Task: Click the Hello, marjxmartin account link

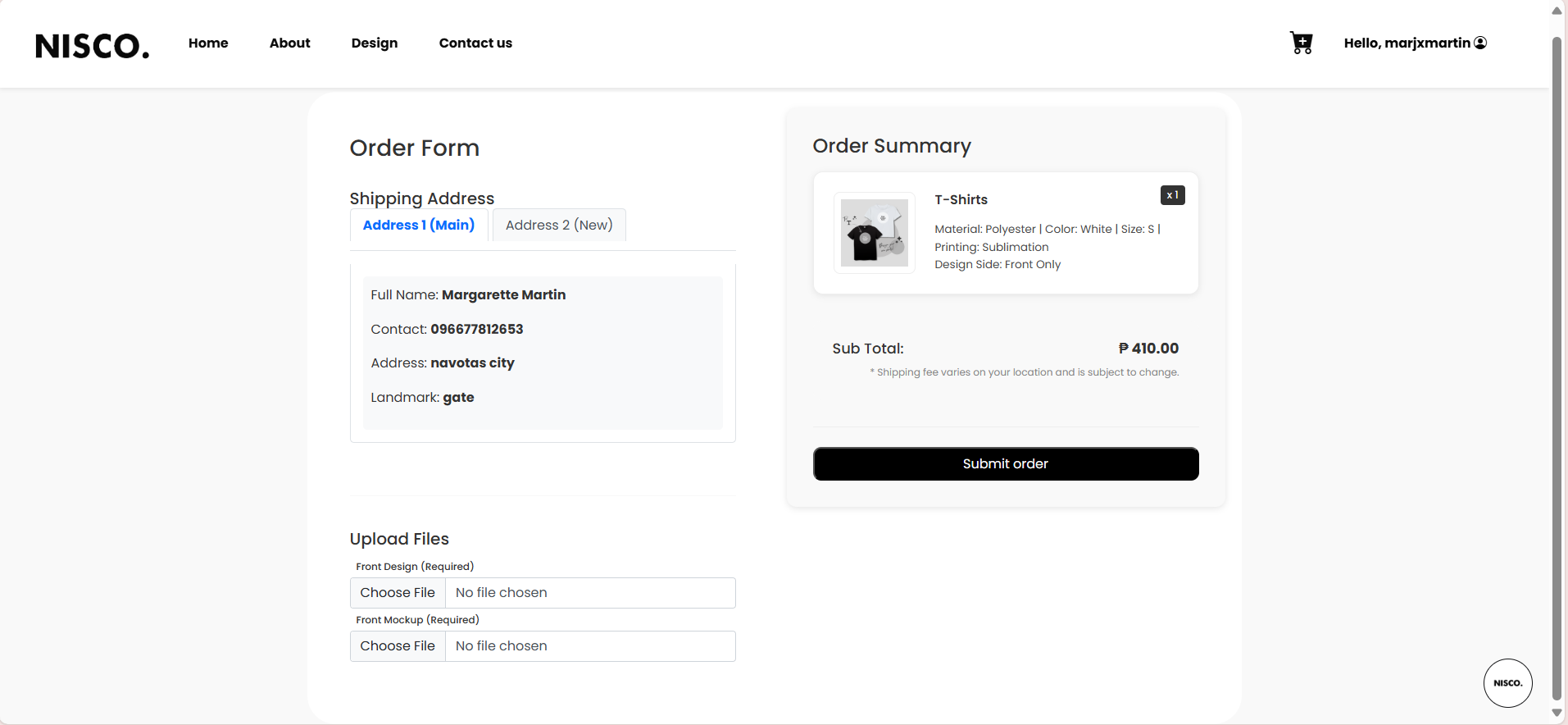Action: coord(1407,43)
